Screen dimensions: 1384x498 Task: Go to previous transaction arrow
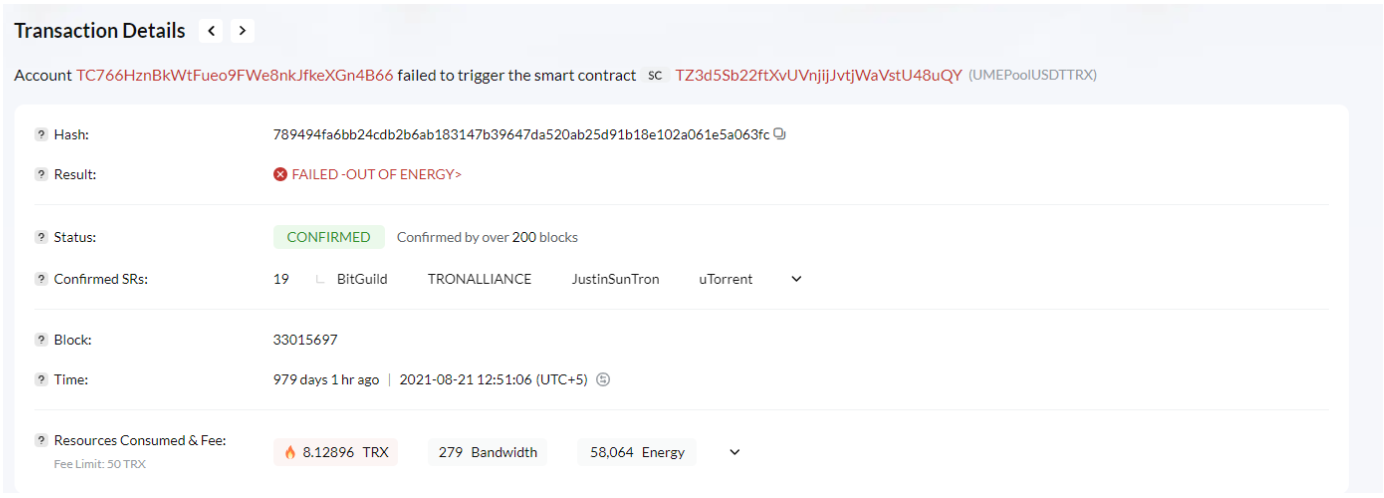(211, 31)
